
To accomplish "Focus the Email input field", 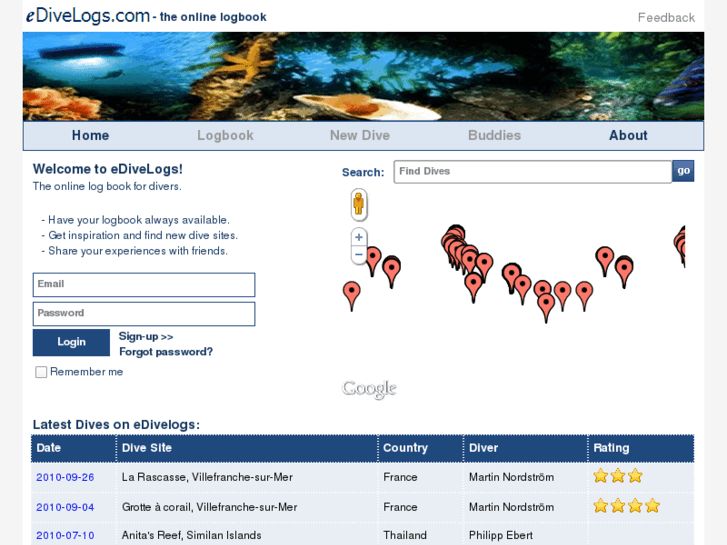I will (x=144, y=285).
